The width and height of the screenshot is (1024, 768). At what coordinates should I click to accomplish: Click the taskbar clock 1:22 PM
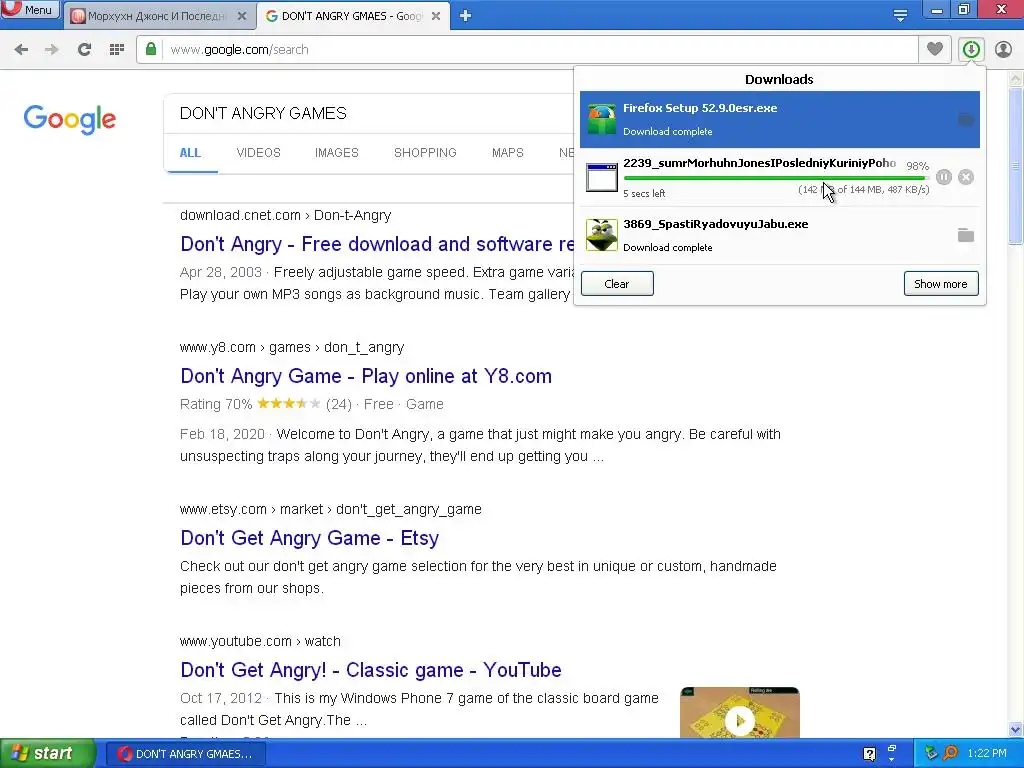pyautogui.click(x=987, y=753)
